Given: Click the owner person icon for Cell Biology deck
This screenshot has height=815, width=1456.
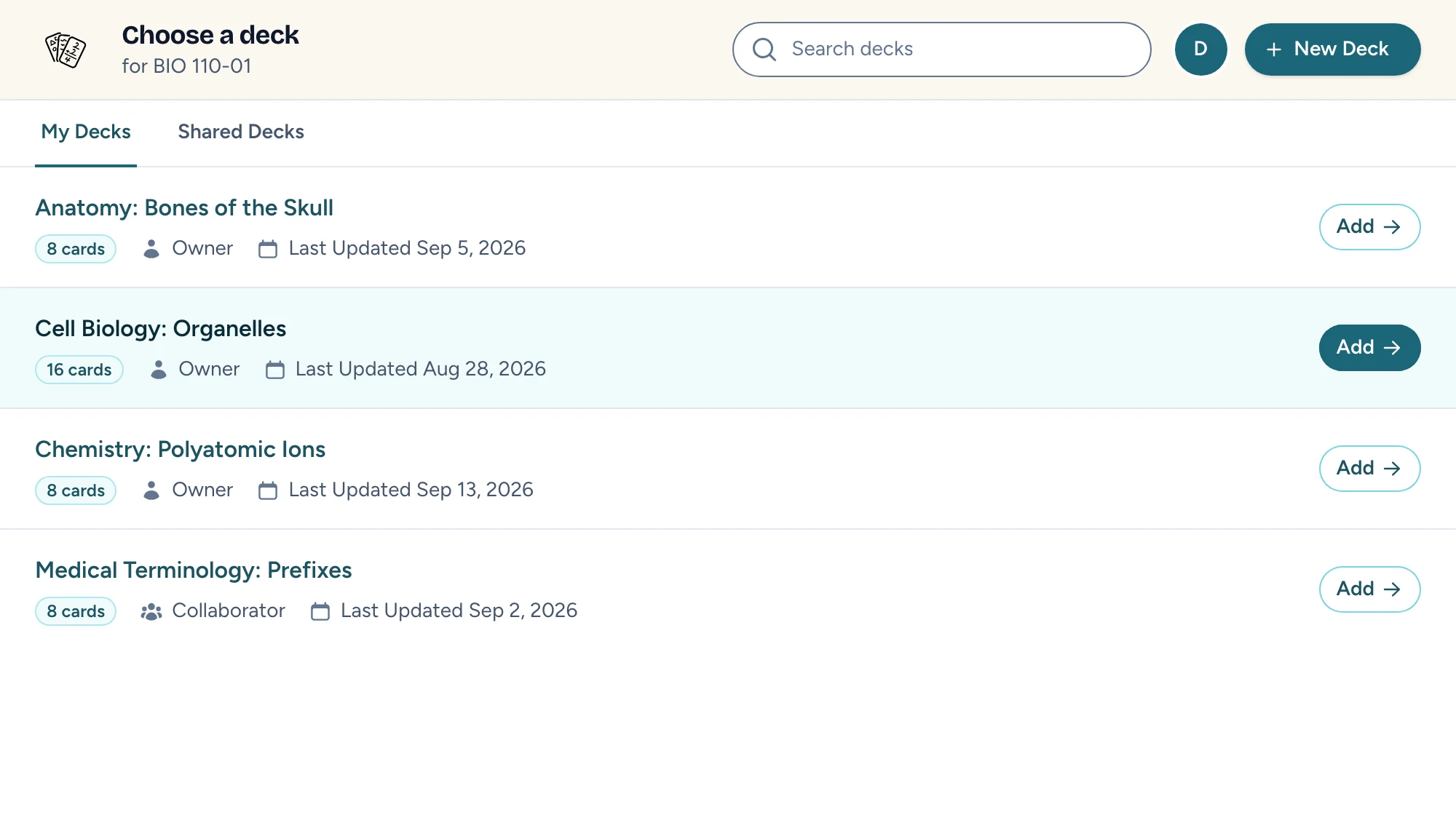Looking at the screenshot, I should (158, 370).
